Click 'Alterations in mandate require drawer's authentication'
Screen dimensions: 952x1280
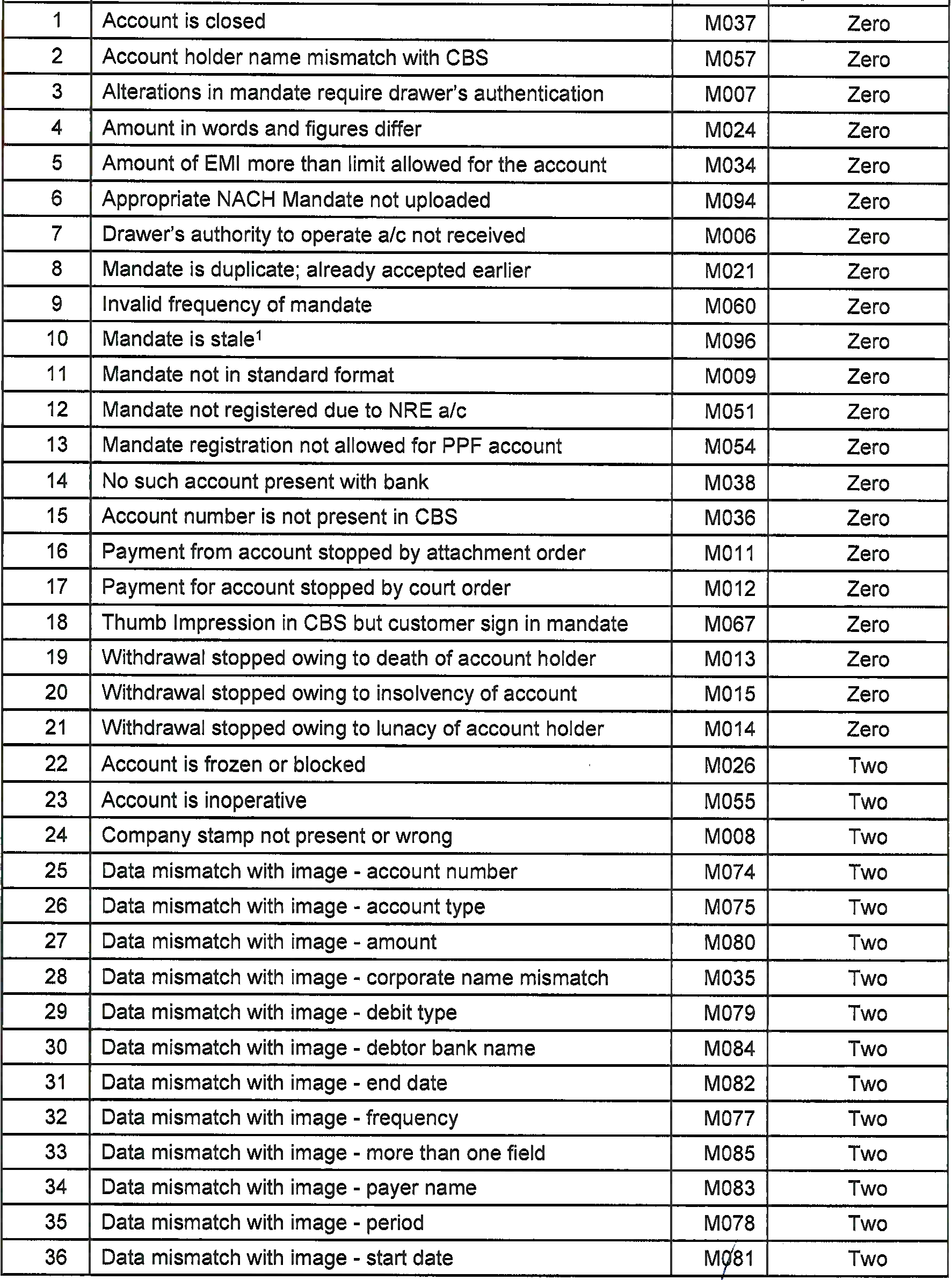point(353,93)
